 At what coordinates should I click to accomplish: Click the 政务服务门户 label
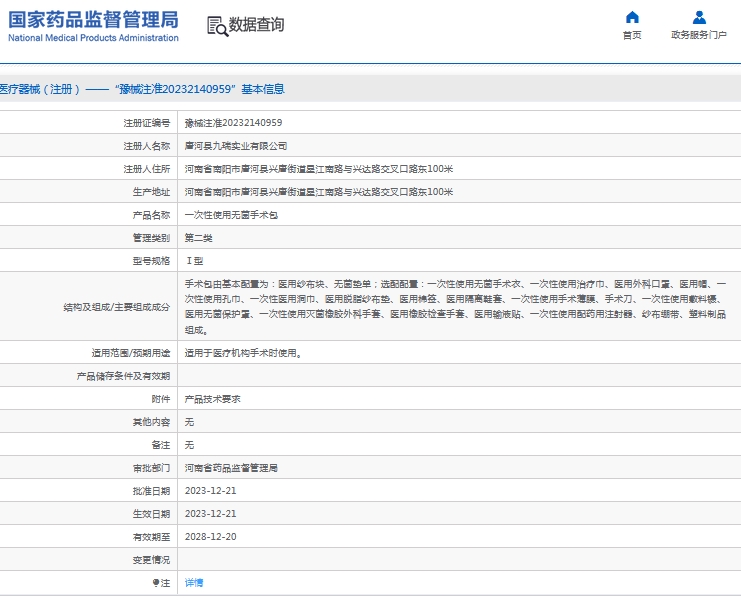[x=699, y=35]
